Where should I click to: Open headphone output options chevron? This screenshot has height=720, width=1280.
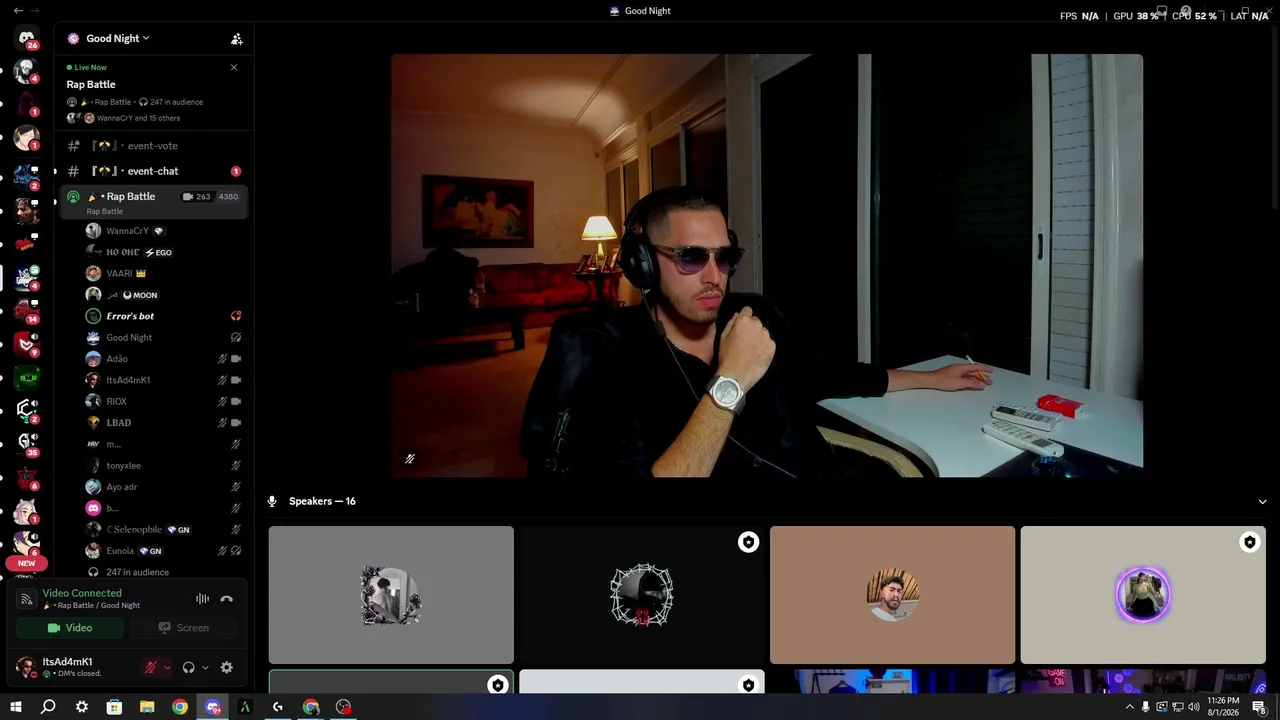coord(205,667)
